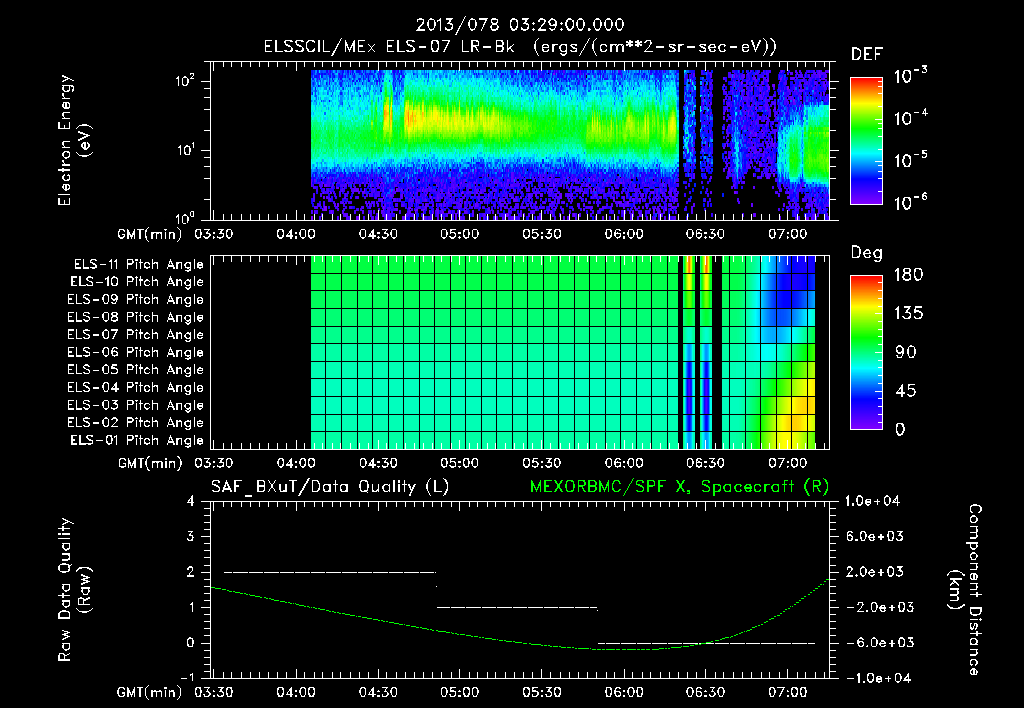Image resolution: width=1024 pixels, height=708 pixels.
Task: Click the ELS-08 Pitch Angle row label
Action: click(135, 317)
